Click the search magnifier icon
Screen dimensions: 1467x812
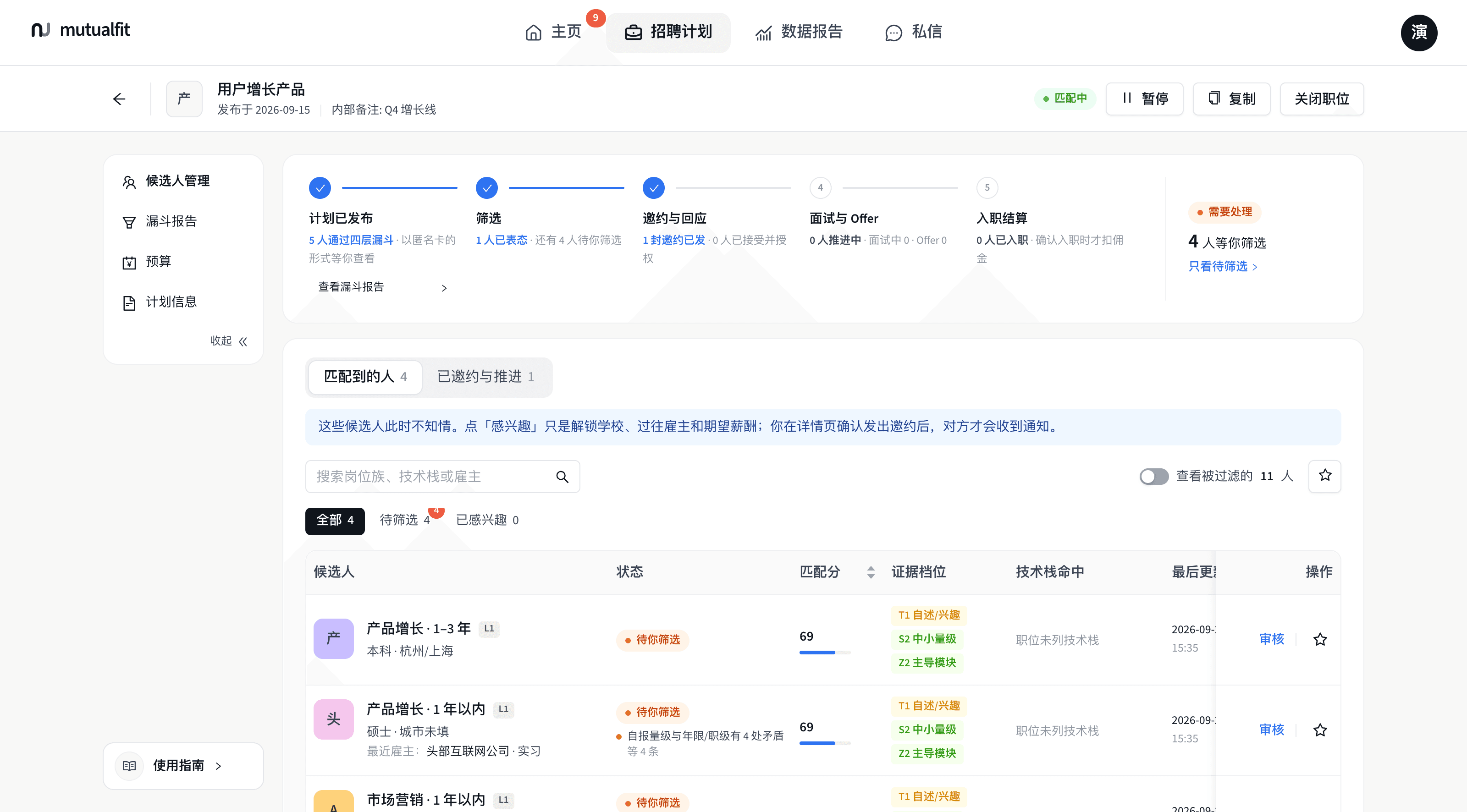pyautogui.click(x=562, y=477)
